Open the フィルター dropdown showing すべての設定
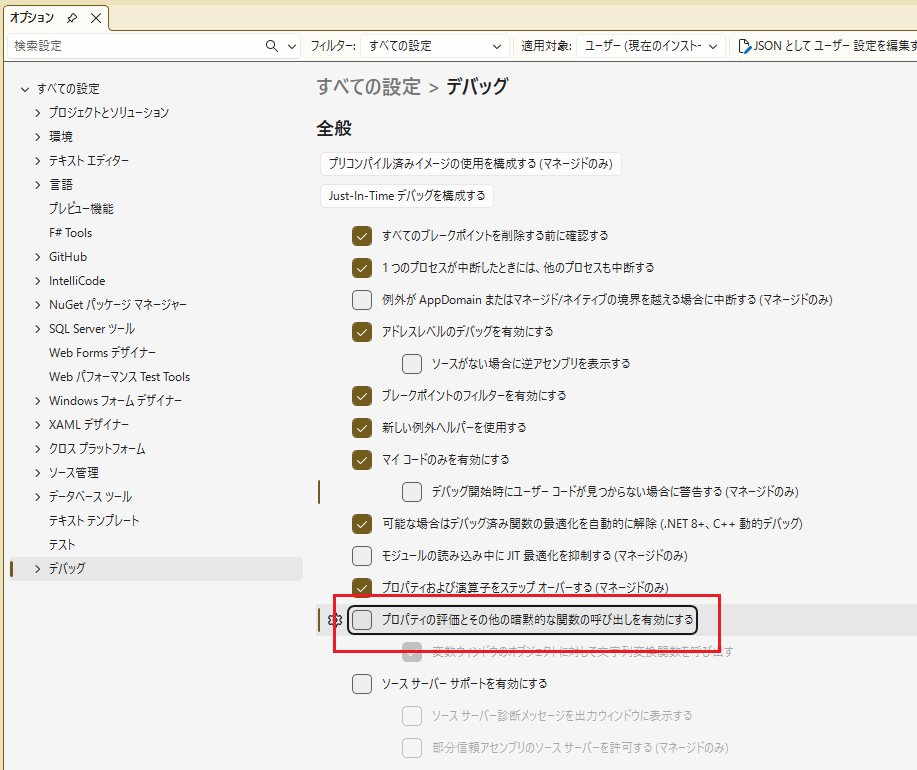The image size is (917, 770). pyautogui.click(x=435, y=46)
